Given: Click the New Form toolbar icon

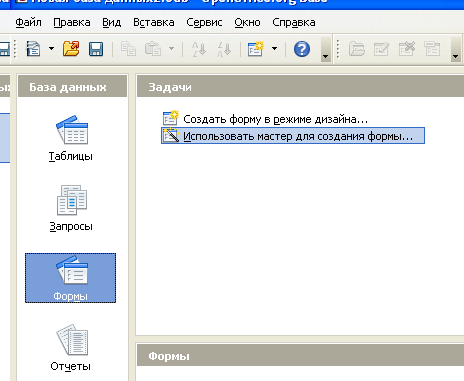Looking at the screenshot, I should pos(256,49).
